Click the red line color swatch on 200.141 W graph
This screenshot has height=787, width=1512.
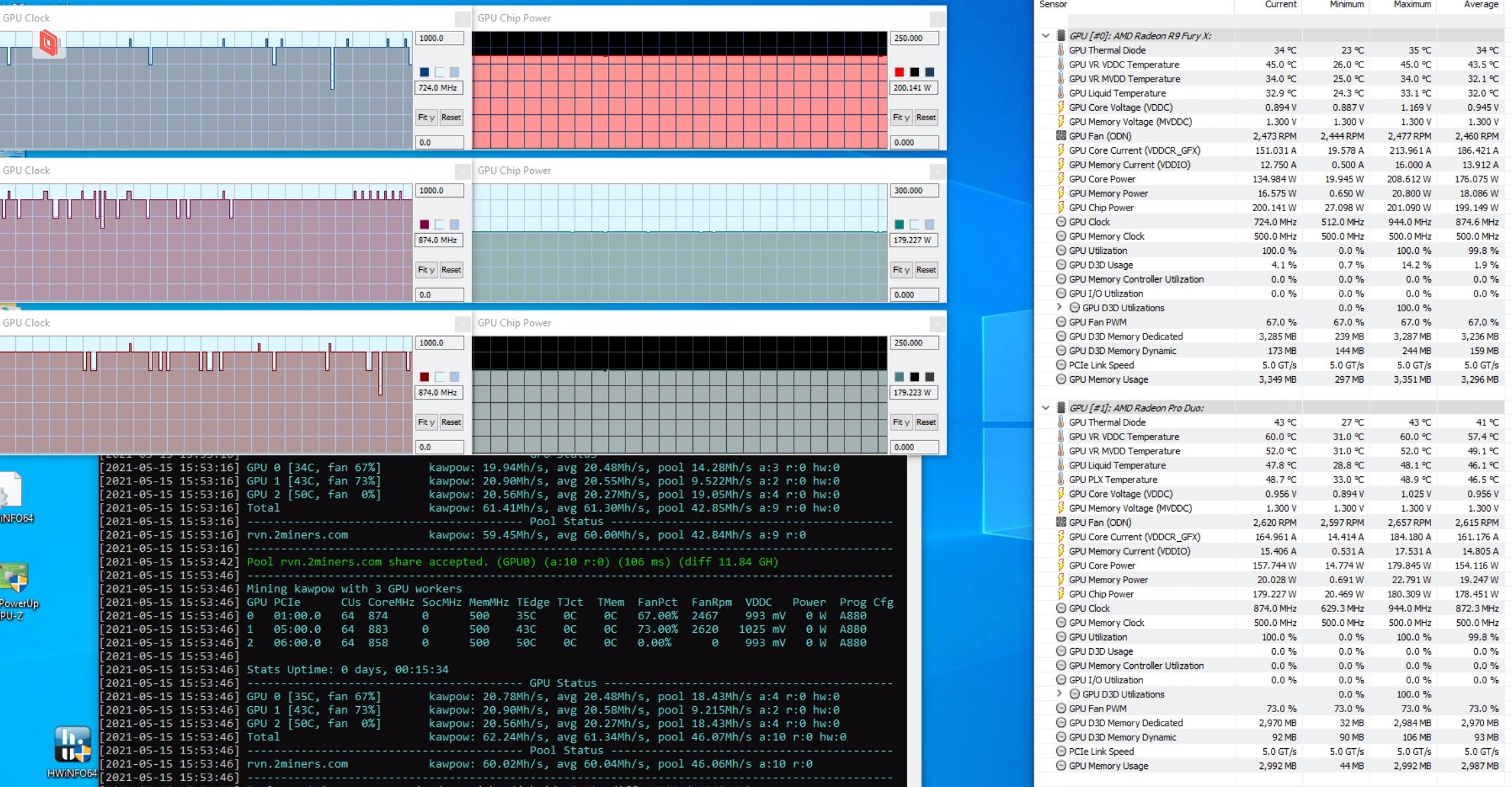899,72
